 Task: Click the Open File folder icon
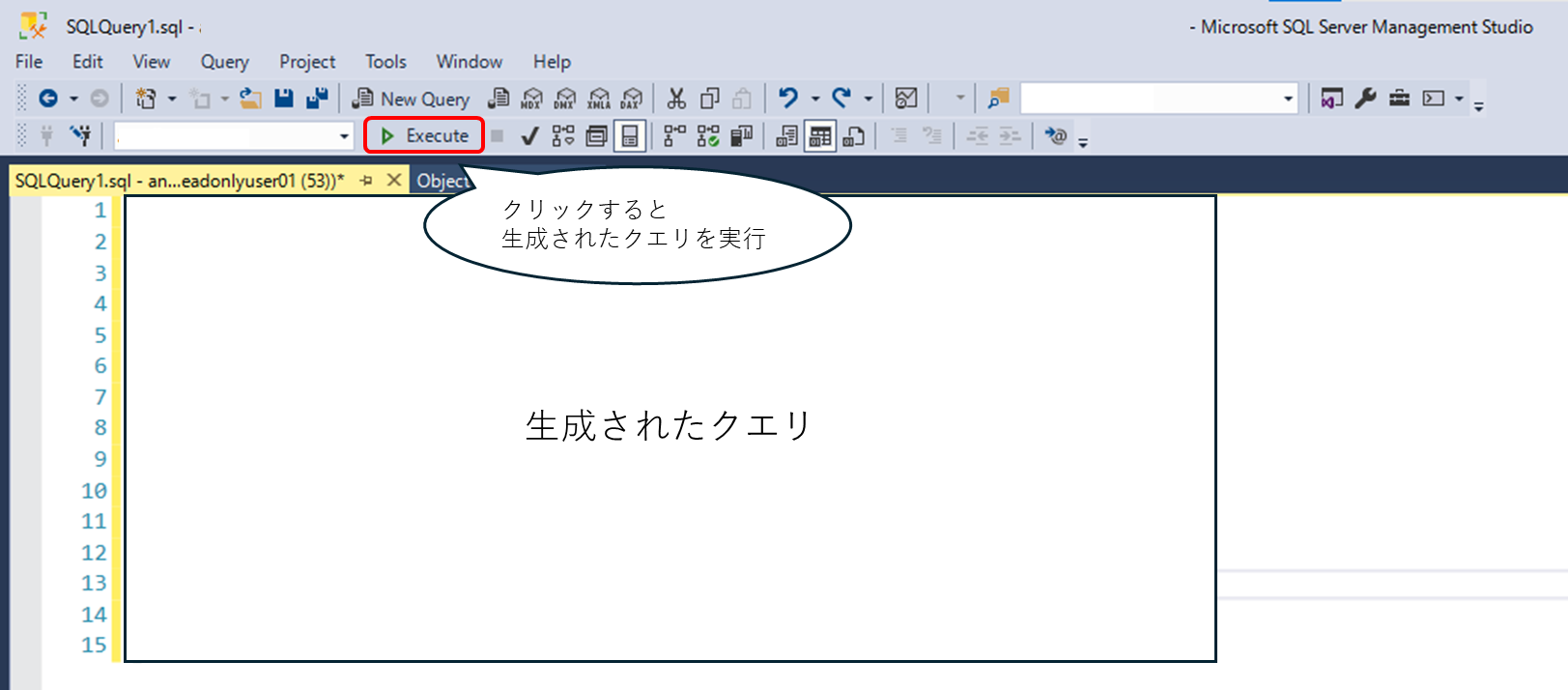coord(251,99)
